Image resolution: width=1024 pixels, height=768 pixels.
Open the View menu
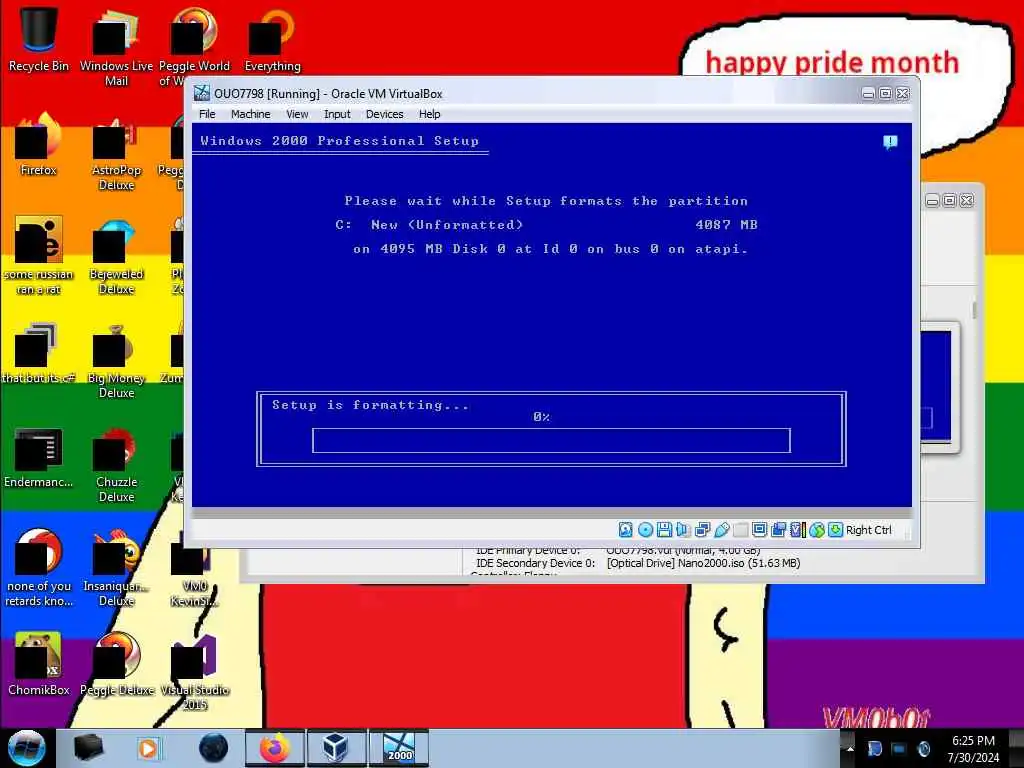click(x=297, y=114)
